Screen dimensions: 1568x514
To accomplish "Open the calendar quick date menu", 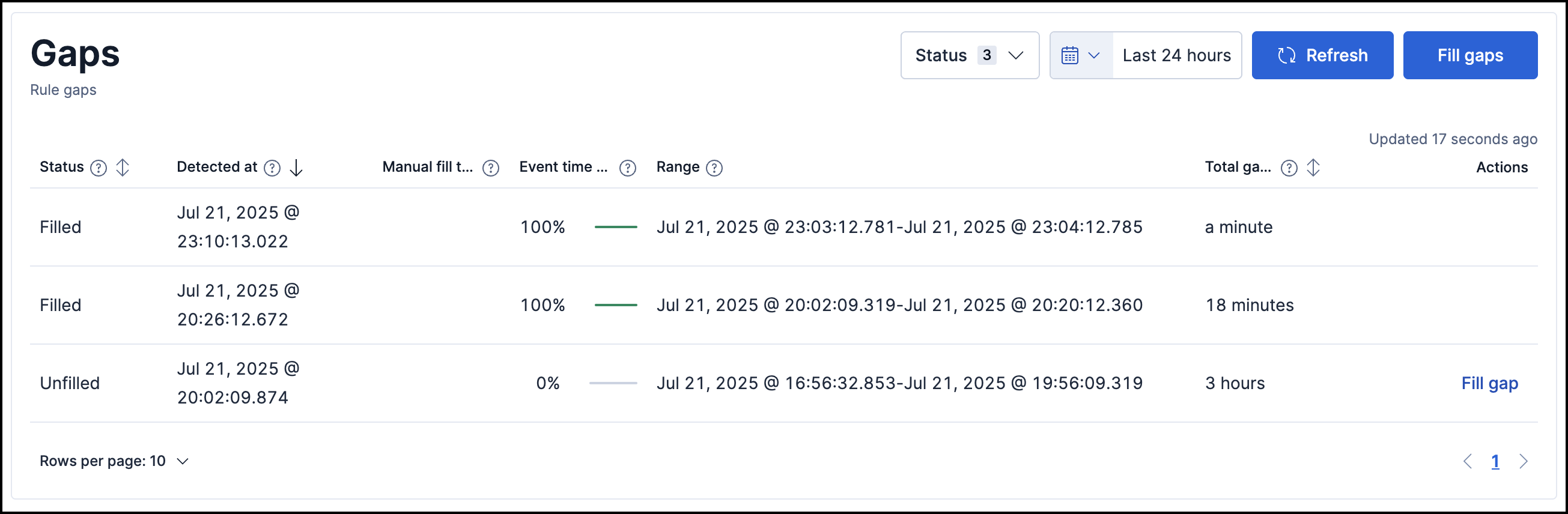I will point(1080,55).
